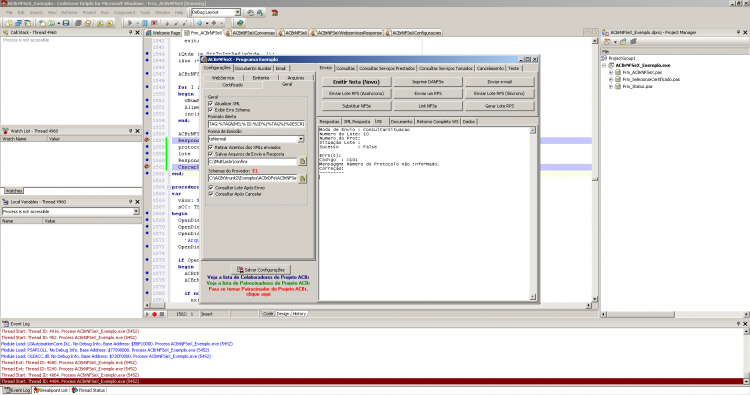Switch to the Cancelamento tab

click(x=490, y=68)
